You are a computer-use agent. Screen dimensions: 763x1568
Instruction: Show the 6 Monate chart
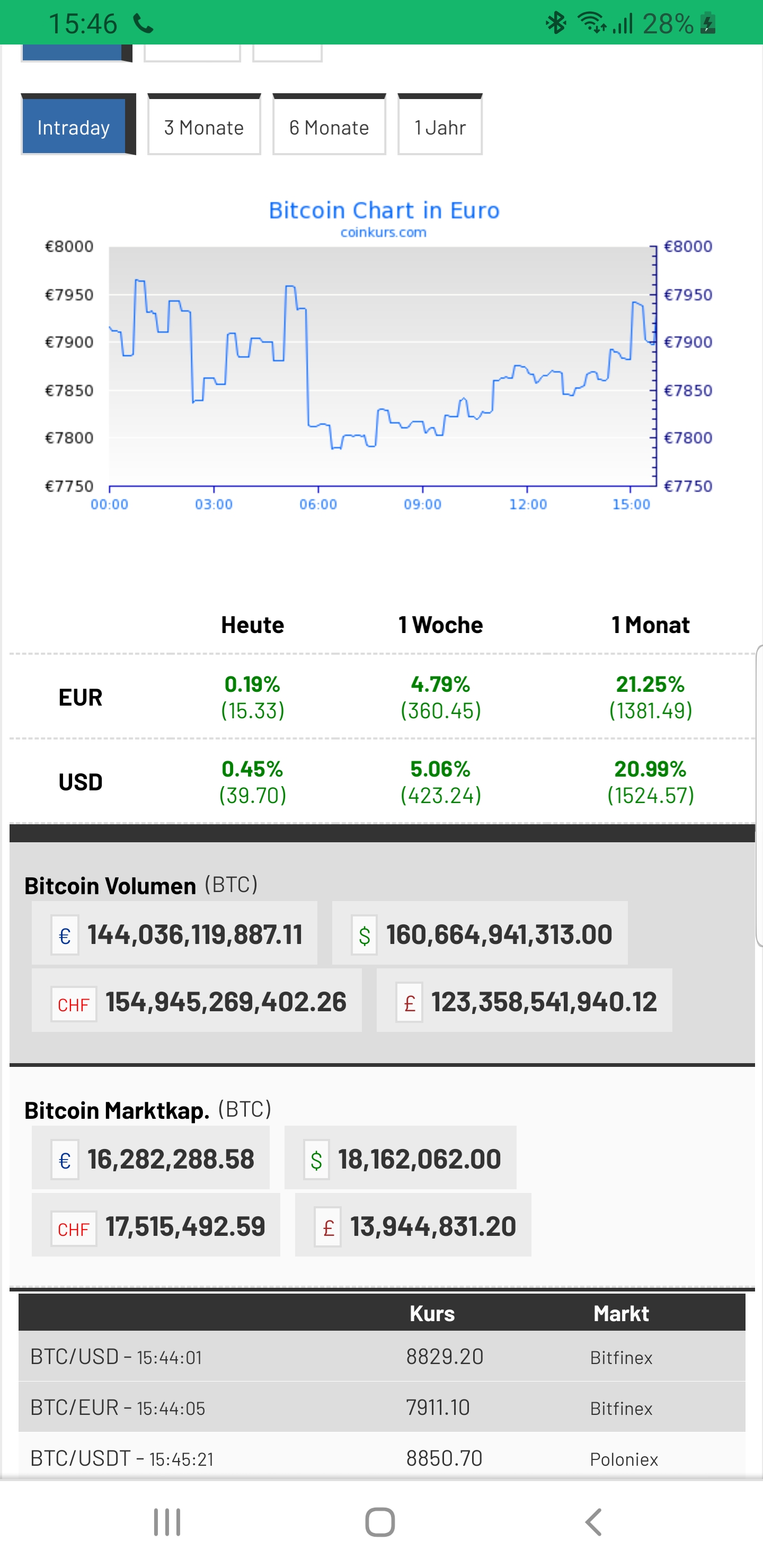[329, 127]
